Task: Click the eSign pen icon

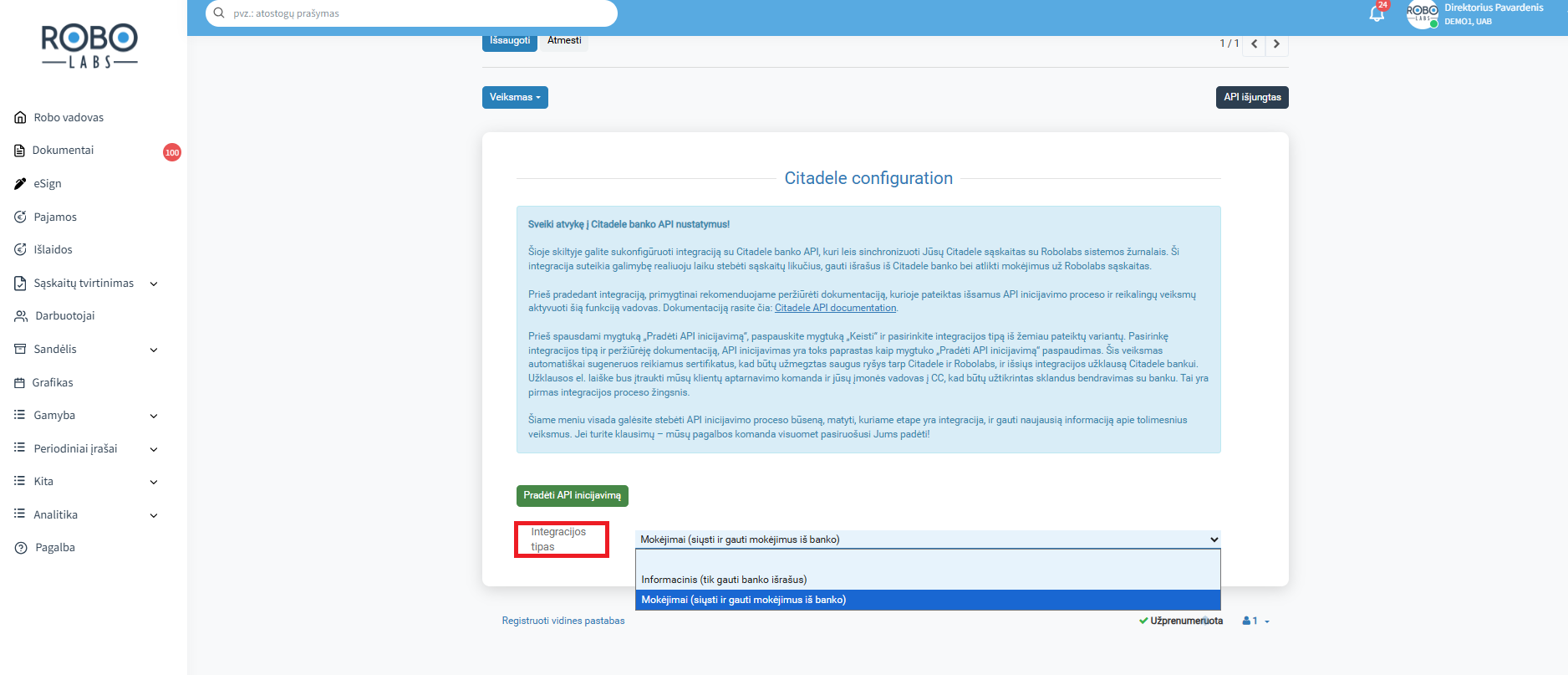Action: (x=20, y=184)
